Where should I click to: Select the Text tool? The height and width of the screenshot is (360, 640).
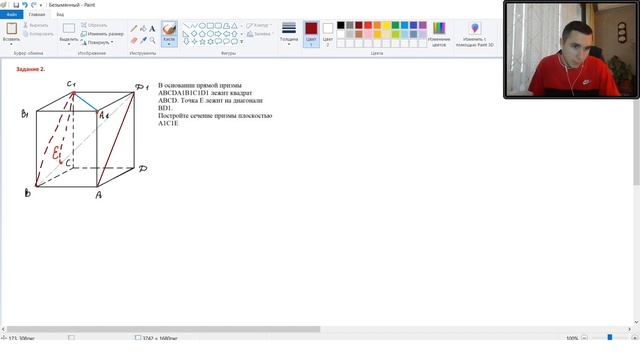coord(152,29)
